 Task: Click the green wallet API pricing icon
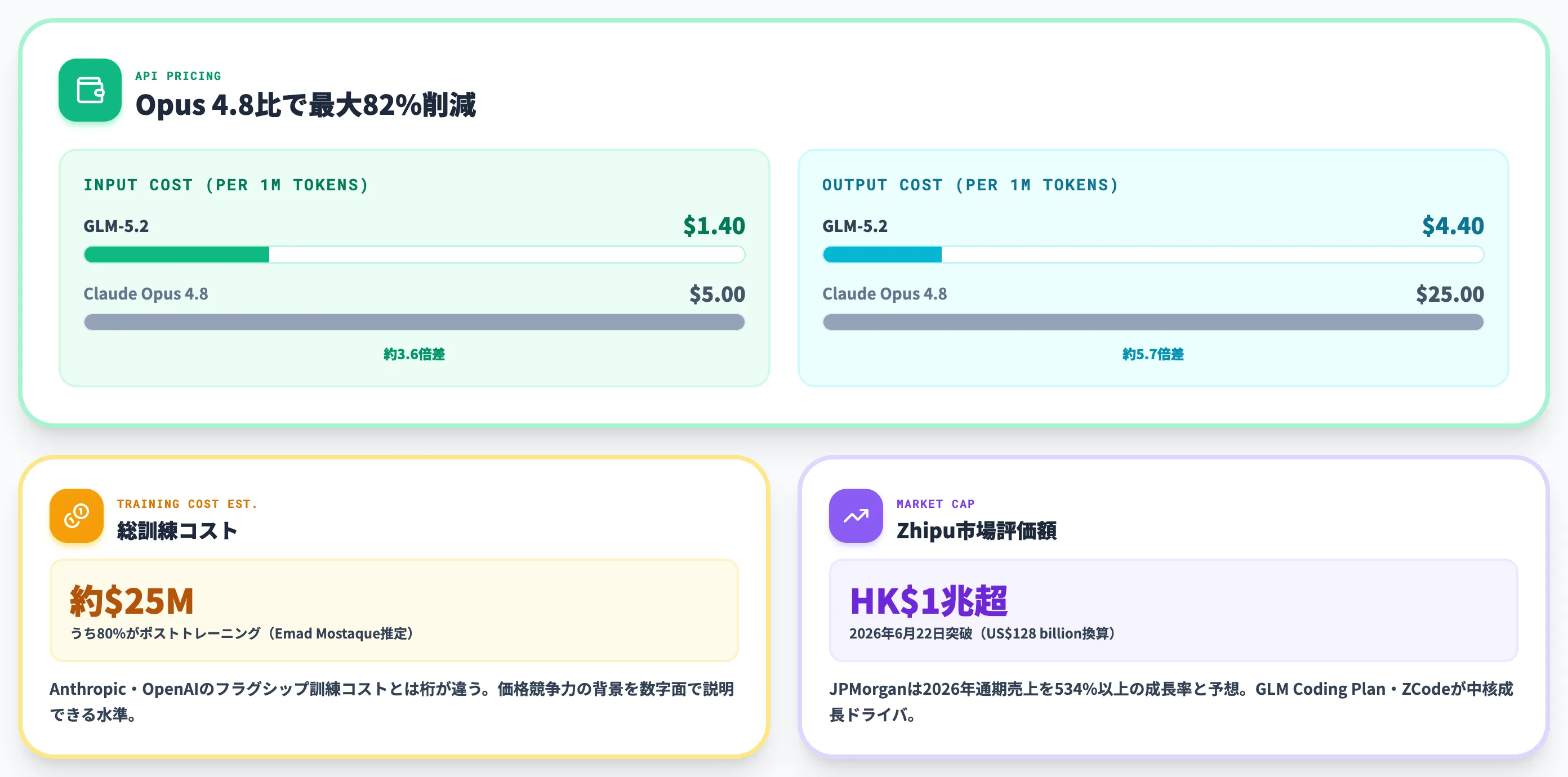(90, 90)
